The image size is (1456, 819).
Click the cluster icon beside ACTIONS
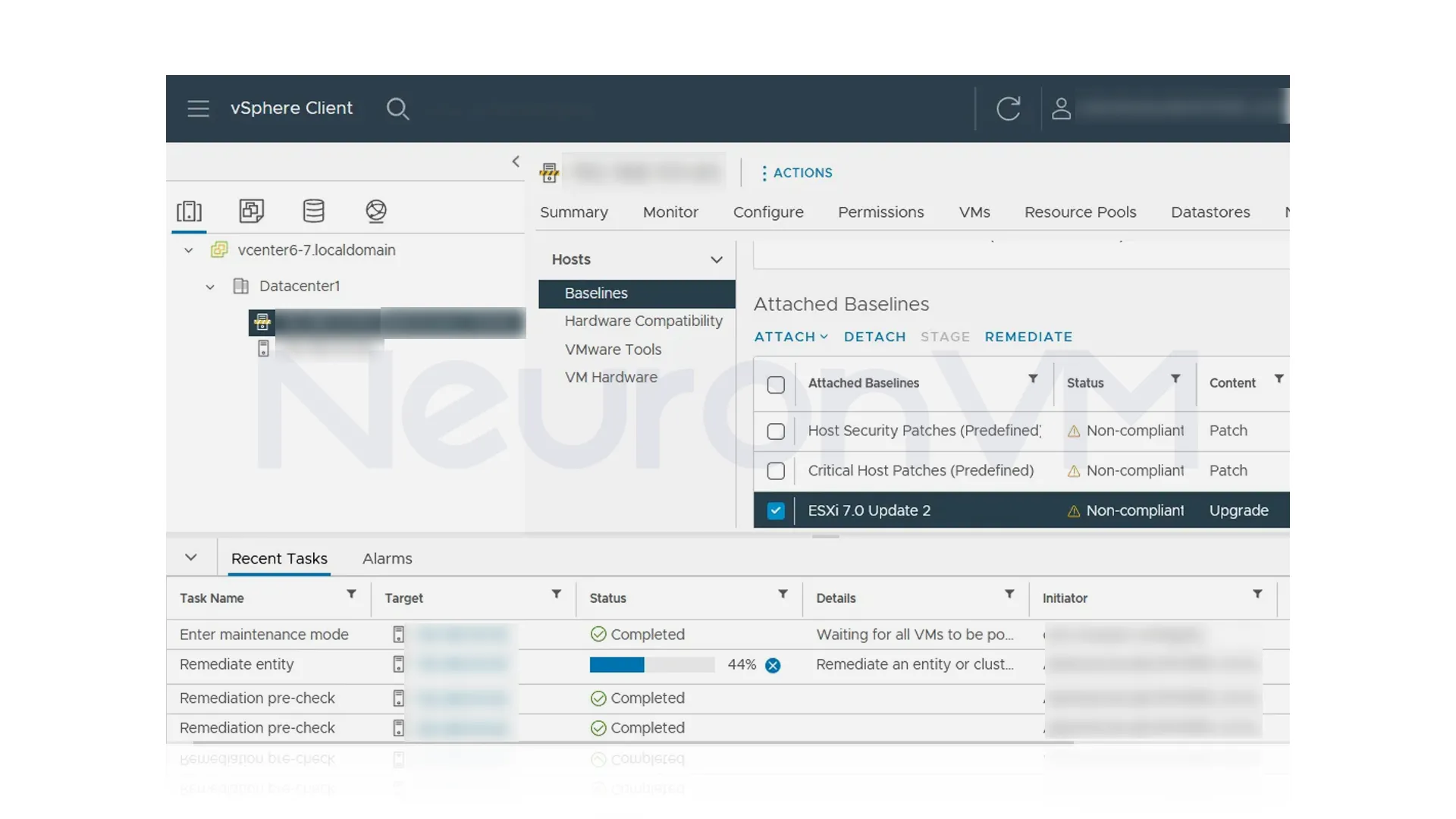click(x=549, y=173)
